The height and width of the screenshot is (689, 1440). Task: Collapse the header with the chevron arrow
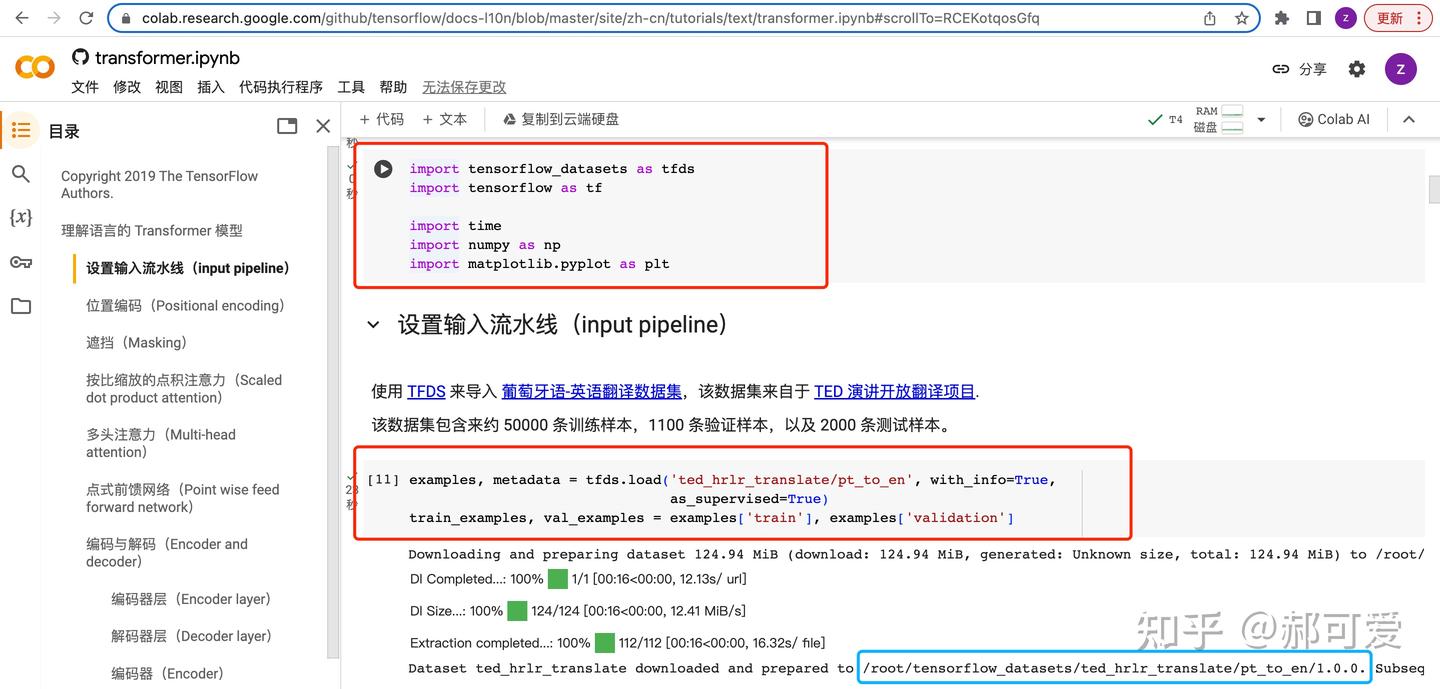(x=1409, y=119)
